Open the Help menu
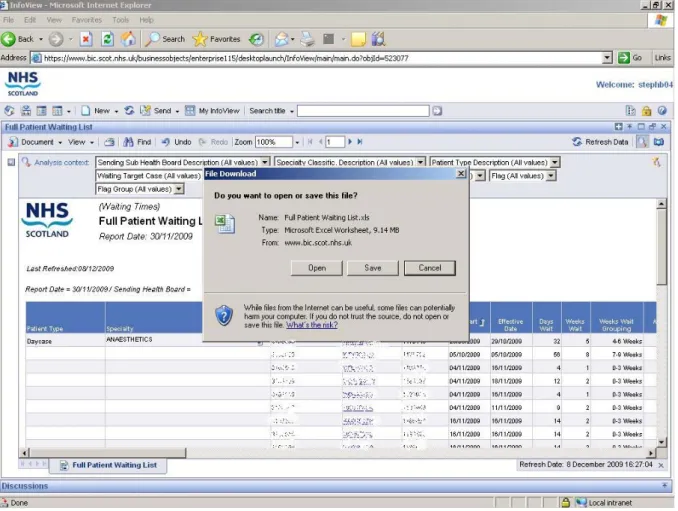Viewport: 678px width, 511px height. 147,20
